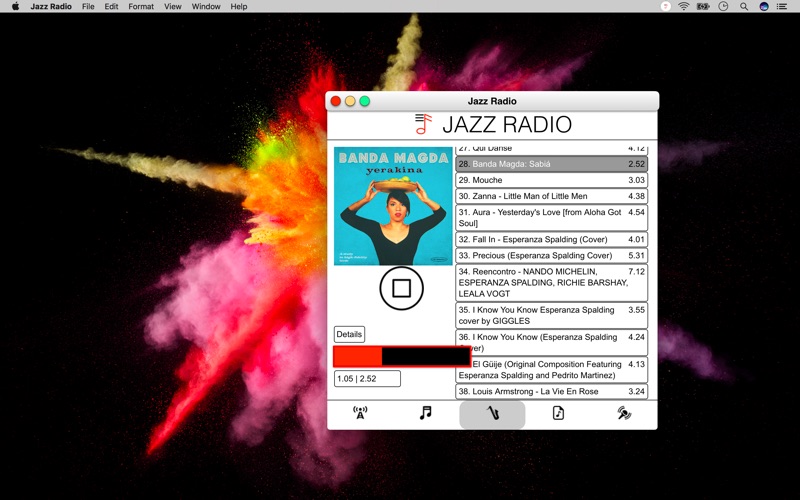Launch Siri from the menu bar

(x=764, y=6)
